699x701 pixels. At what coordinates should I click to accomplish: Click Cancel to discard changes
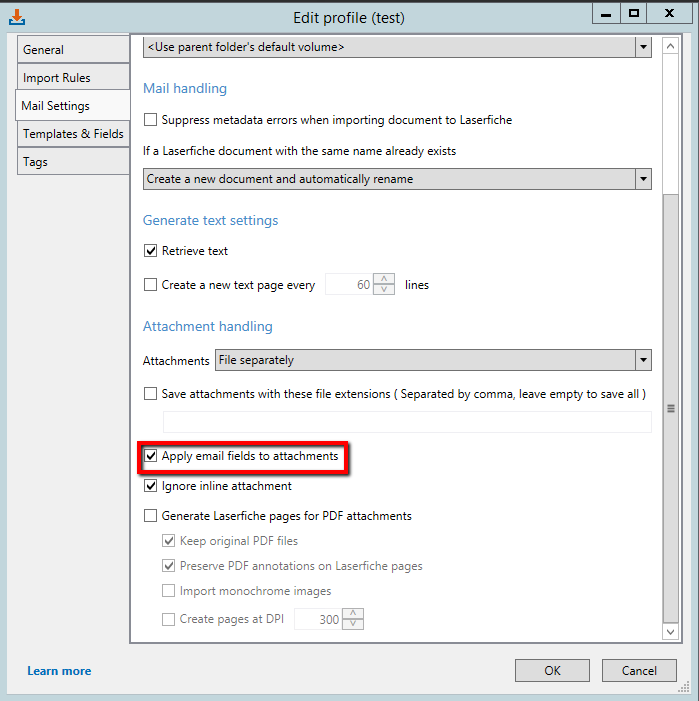(x=639, y=671)
